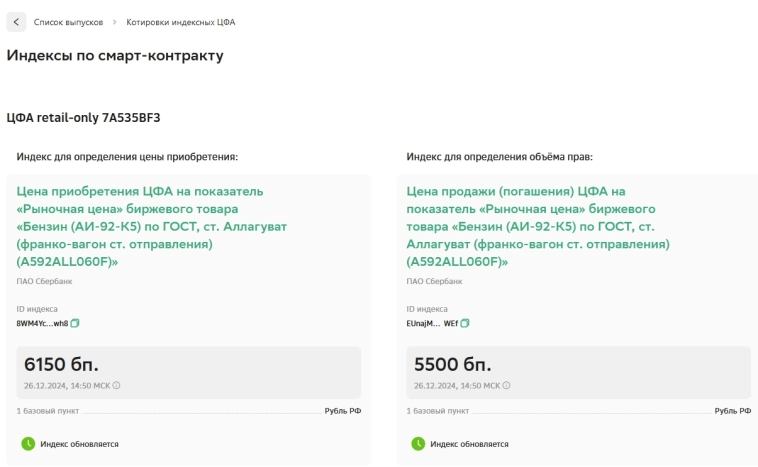The height and width of the screenshot is (467, 758).
Task: Click the back arrow button
Action: click(16, 22)
